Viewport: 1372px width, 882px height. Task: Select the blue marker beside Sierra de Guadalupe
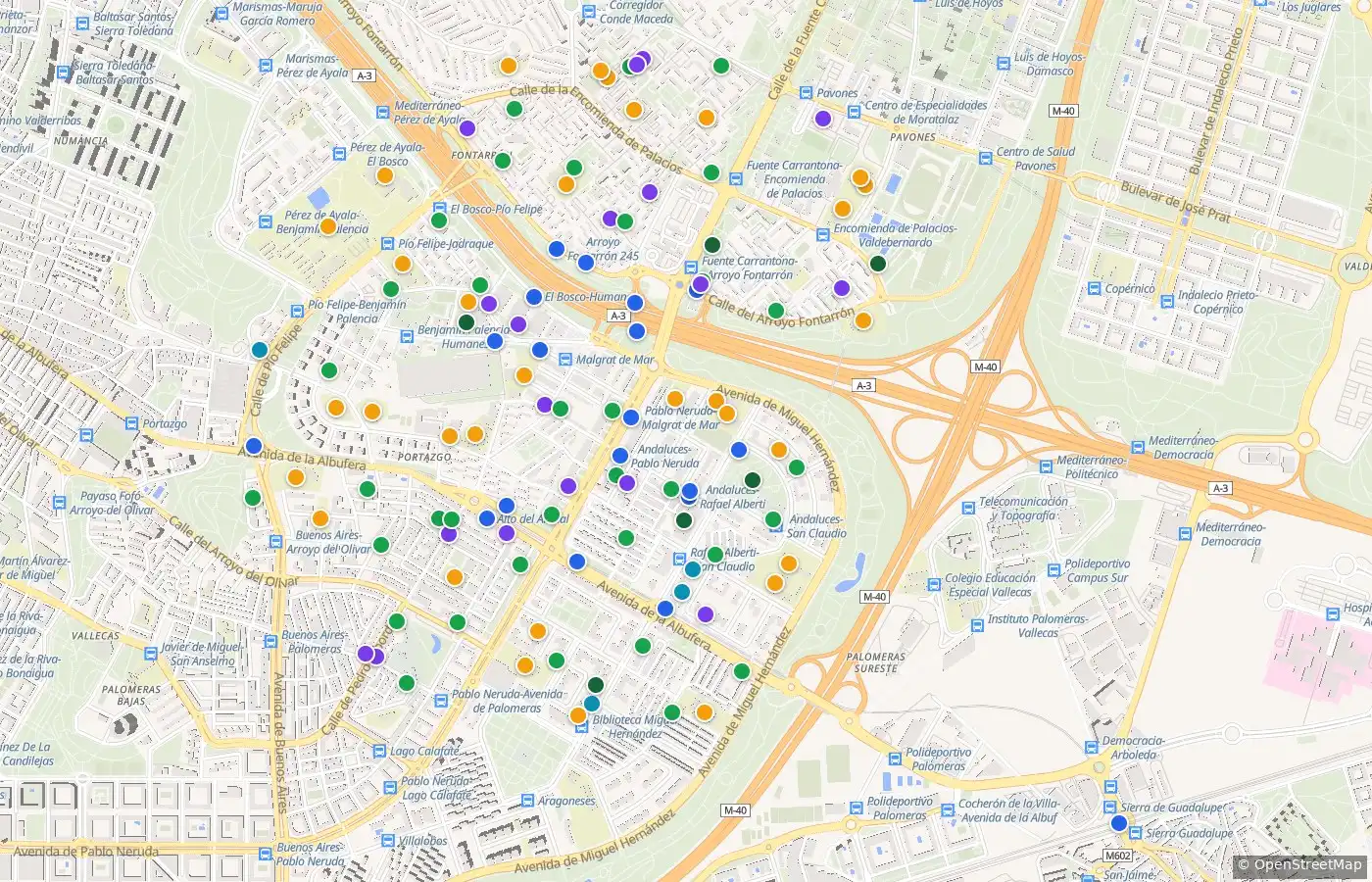point(1119,823)
